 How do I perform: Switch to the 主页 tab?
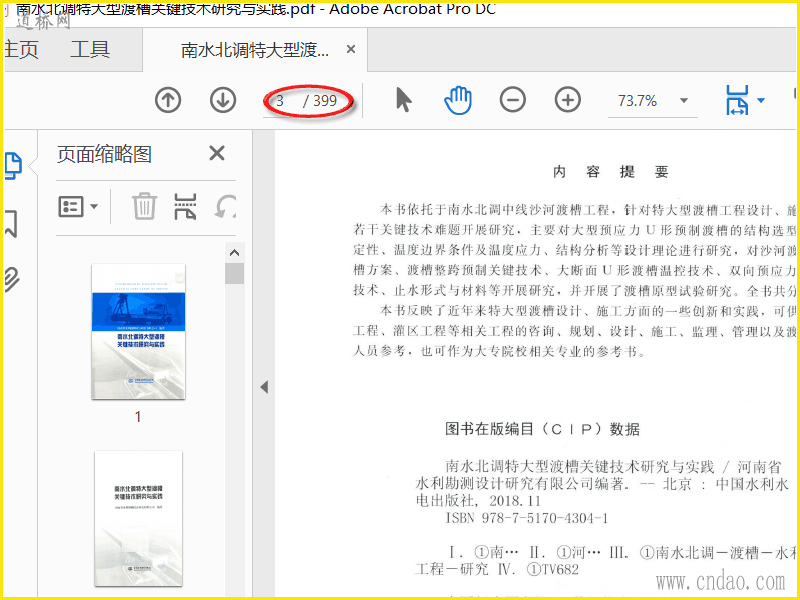21,49
